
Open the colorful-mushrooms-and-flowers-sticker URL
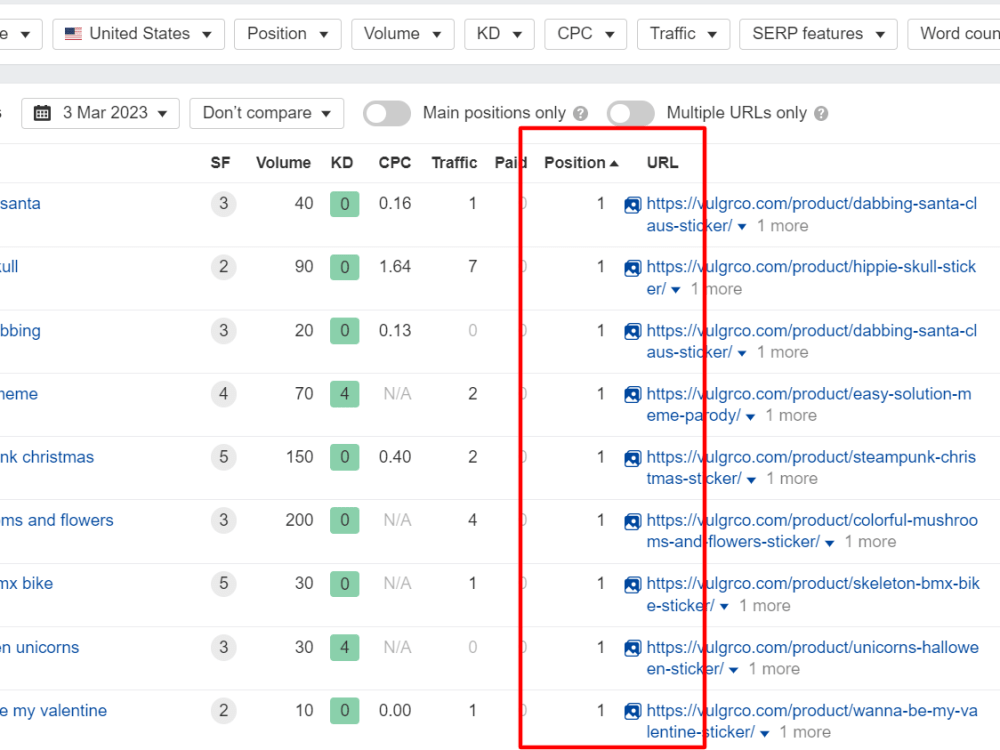tap(812, 531)
